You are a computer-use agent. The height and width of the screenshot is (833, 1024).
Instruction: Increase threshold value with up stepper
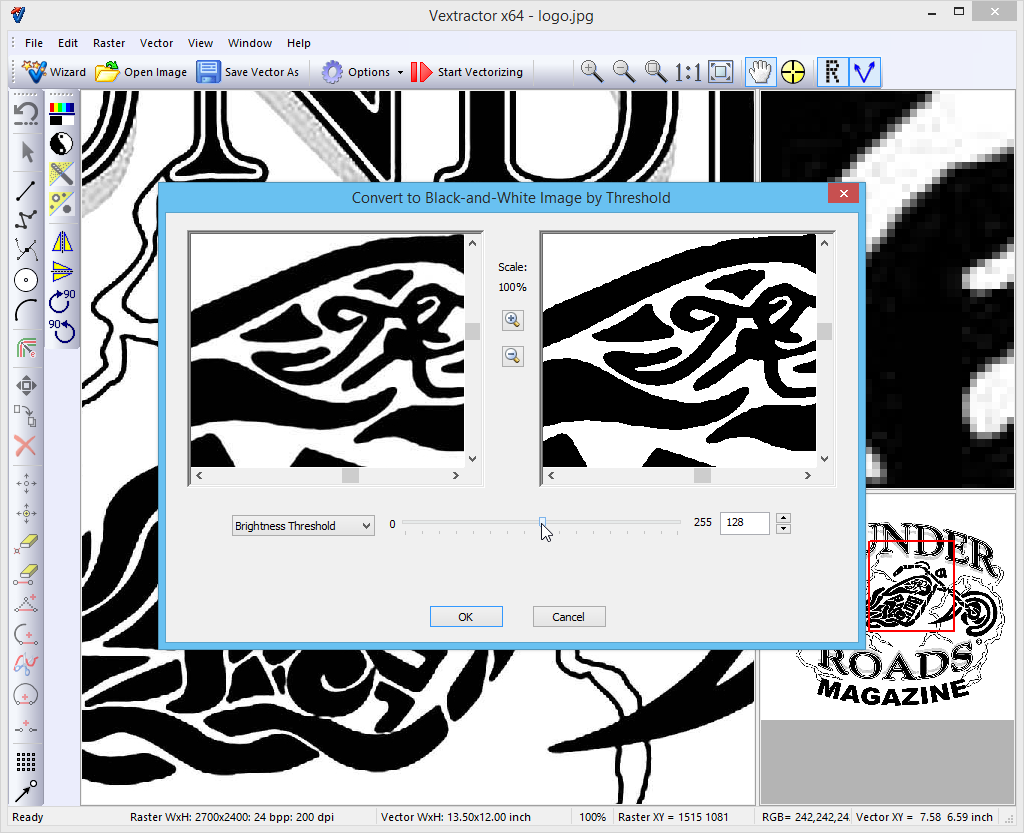[784, 518]
